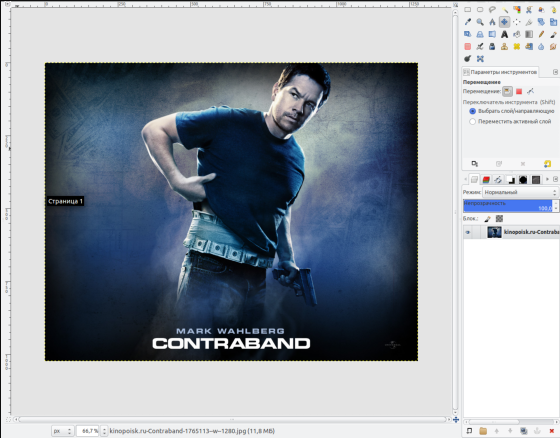Select the Ink tool

tap(492, 46)
